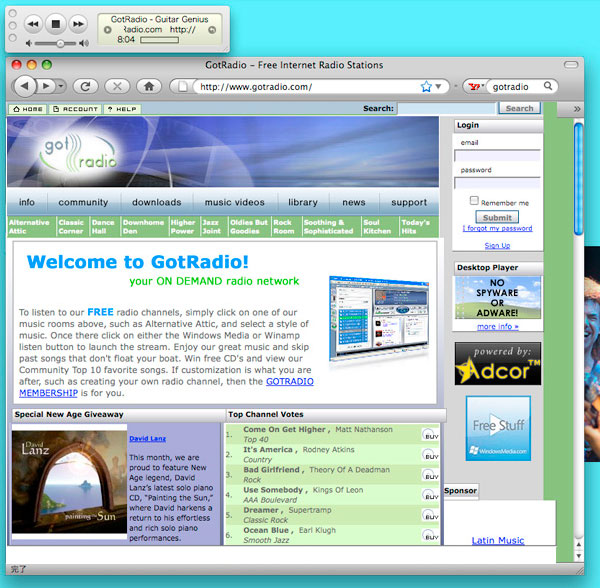Select the Today's Hits music room
Viewport: 600px width, 588px height.
(x=416, y=226)
